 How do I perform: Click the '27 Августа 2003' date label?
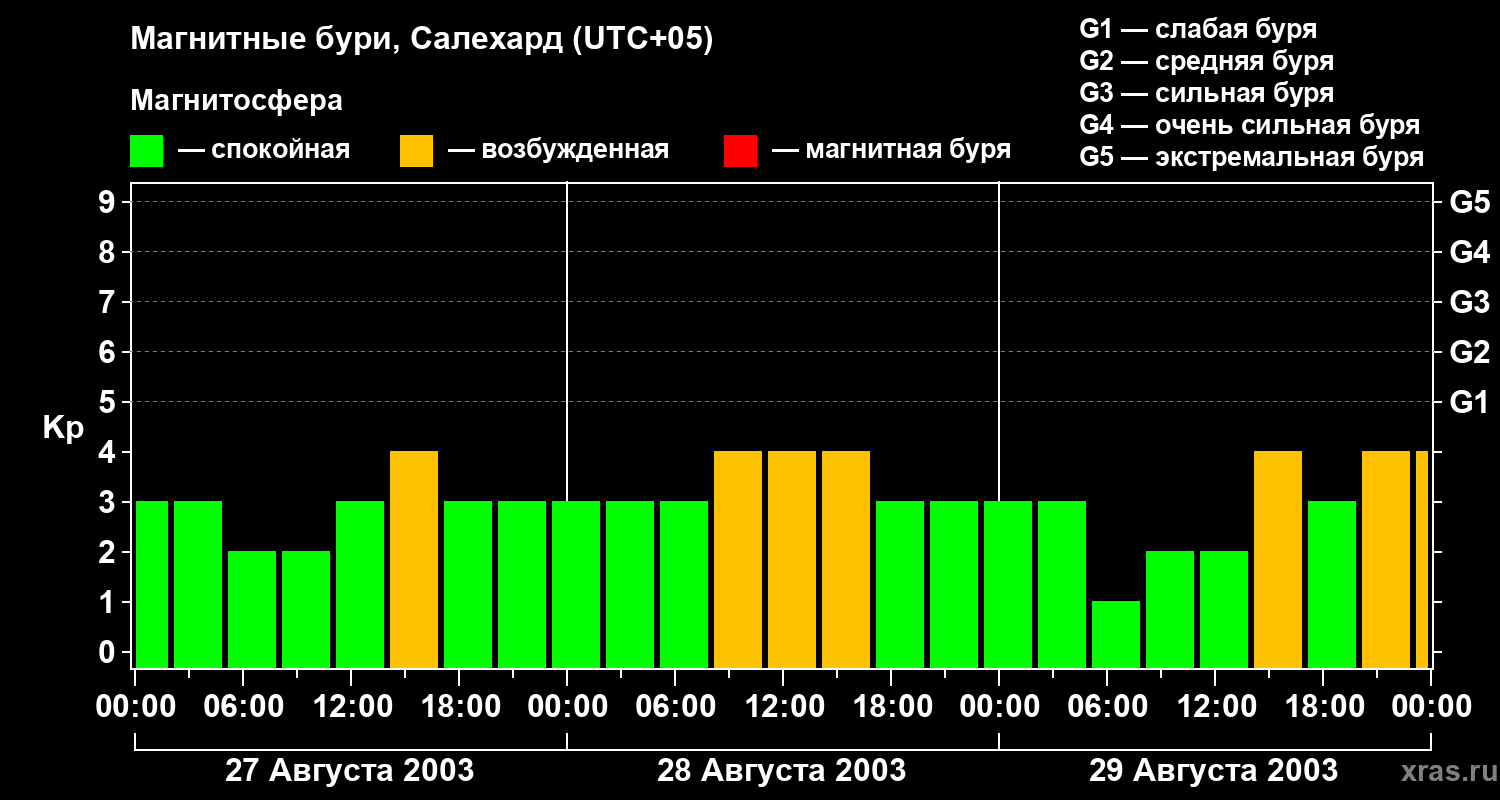[x=350, y=771]
